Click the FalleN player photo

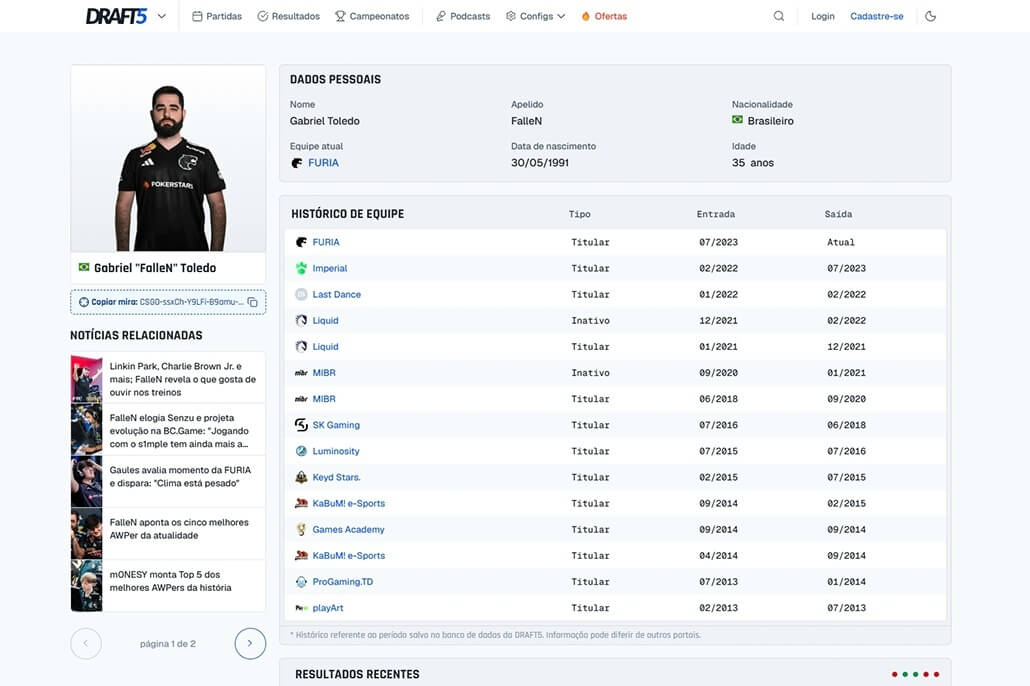click(168, 158)
